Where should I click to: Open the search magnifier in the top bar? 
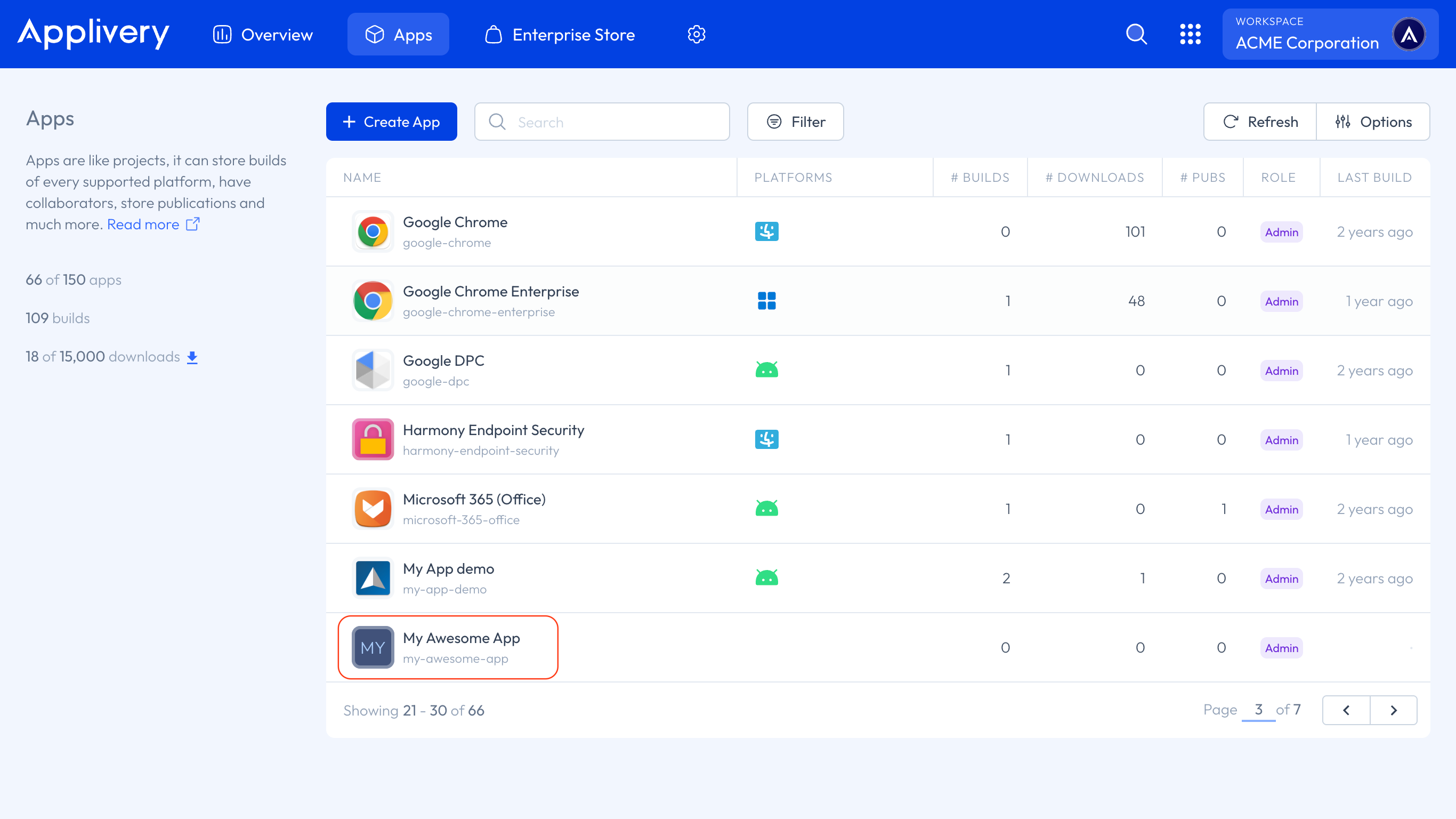pyautogui.click(x=1137, y=34)
